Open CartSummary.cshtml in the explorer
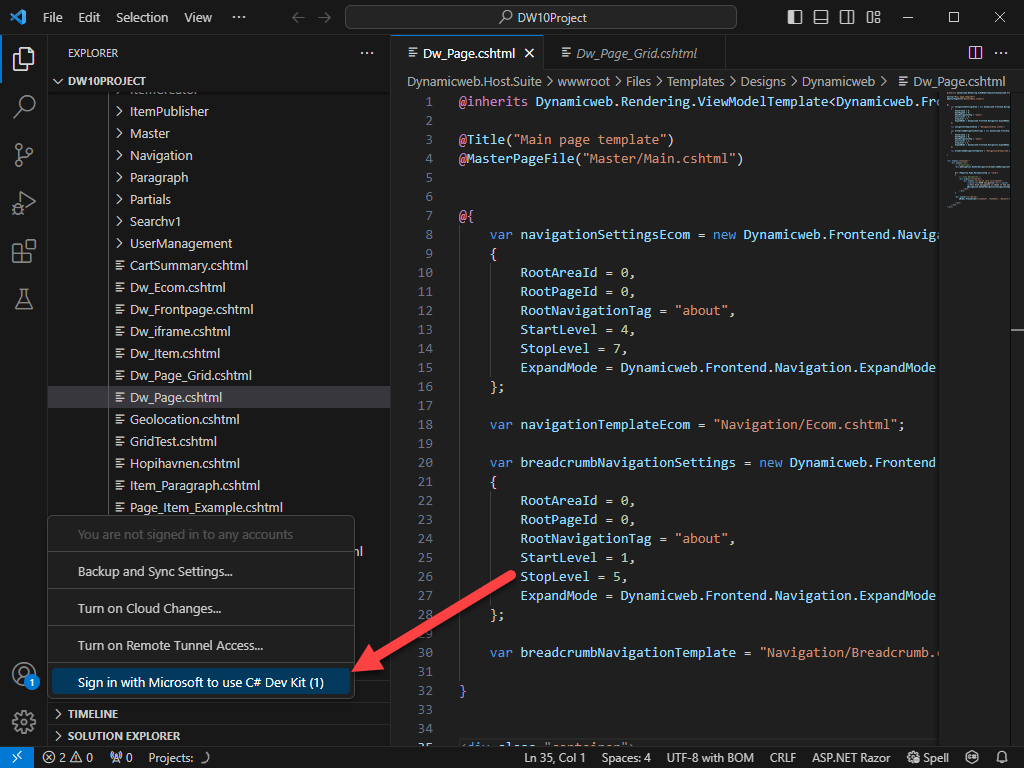 tap(189, 265)
